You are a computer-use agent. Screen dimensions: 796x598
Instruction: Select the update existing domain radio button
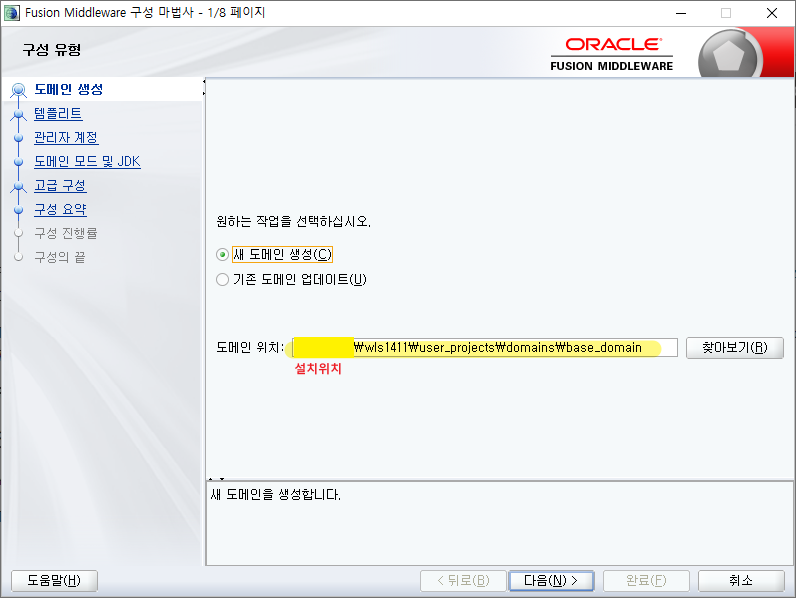click(222, 279)
